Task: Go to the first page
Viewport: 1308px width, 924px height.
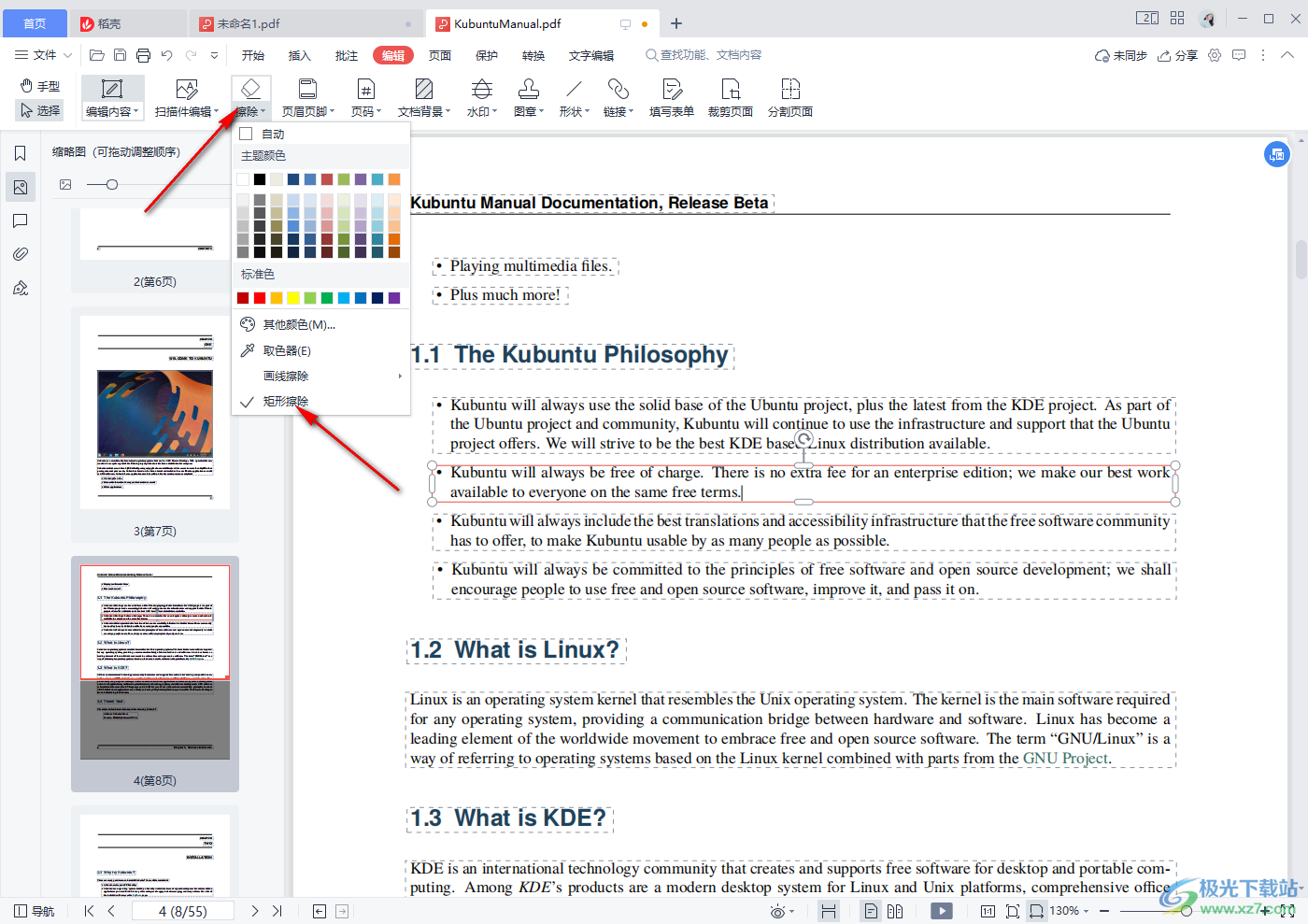Action: coord(89,911)
